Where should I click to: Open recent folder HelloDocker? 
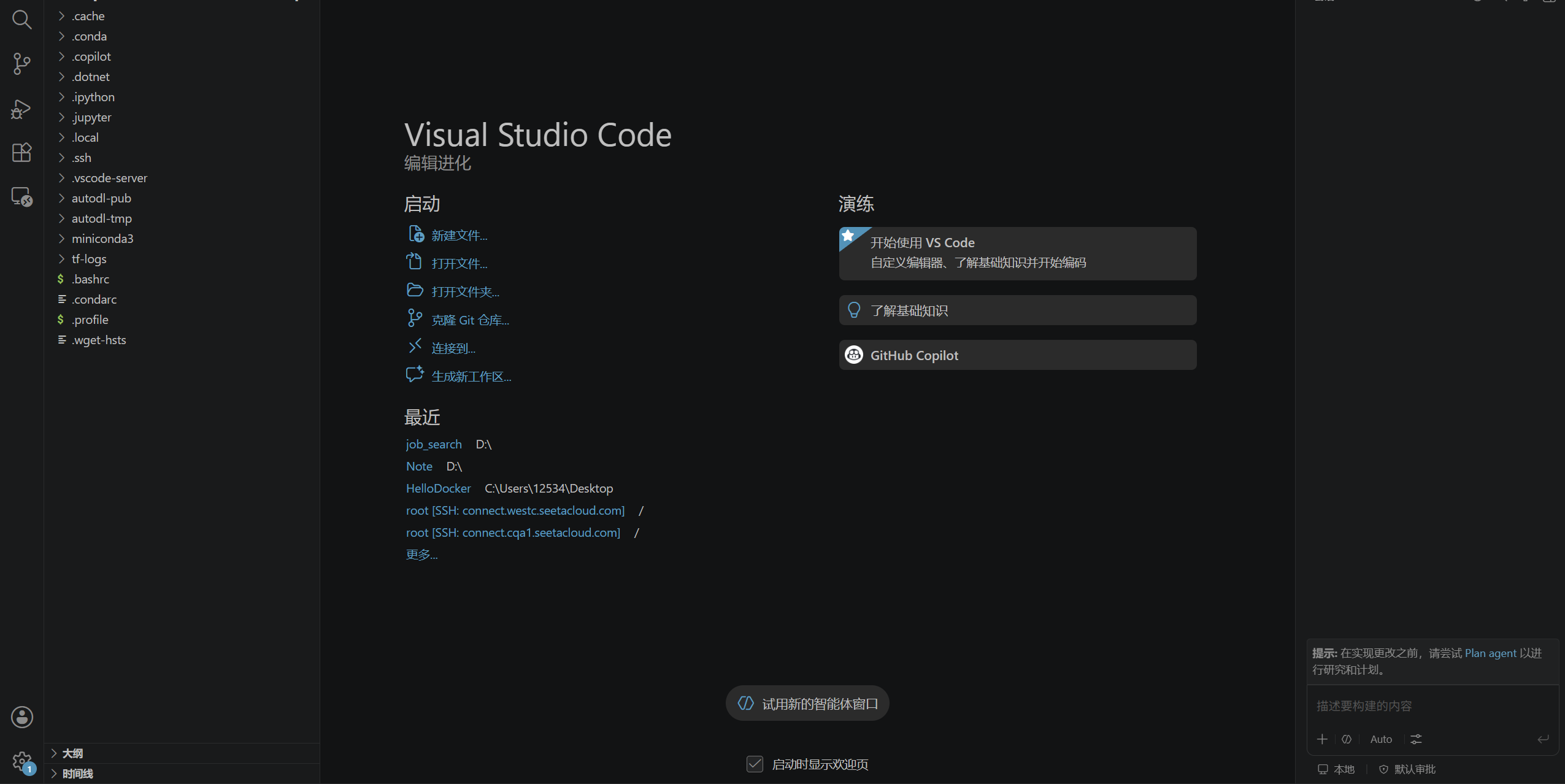(438, 488)
